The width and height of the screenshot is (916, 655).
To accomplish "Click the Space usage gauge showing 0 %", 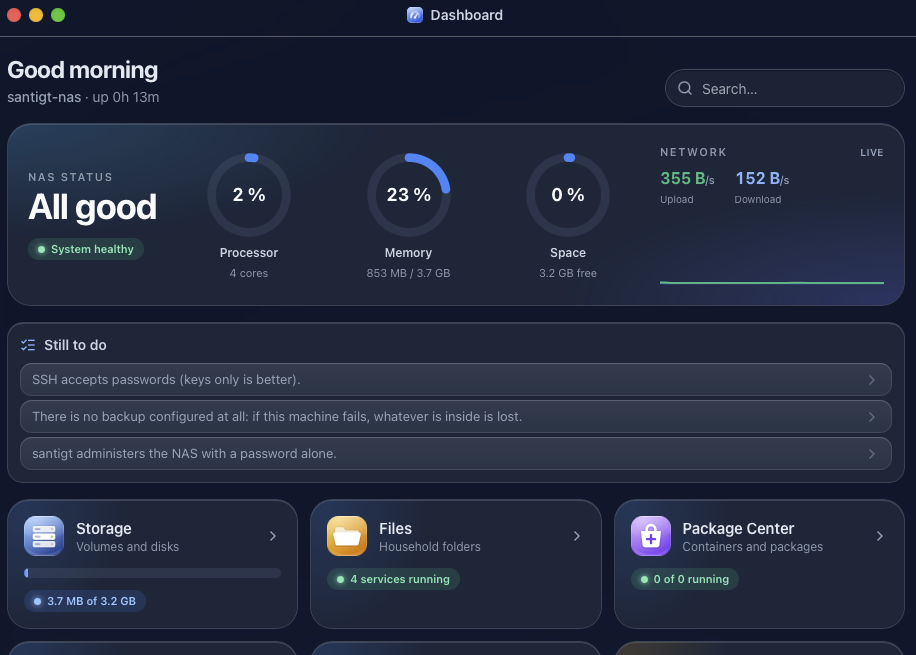I will (x=568, y=195).
